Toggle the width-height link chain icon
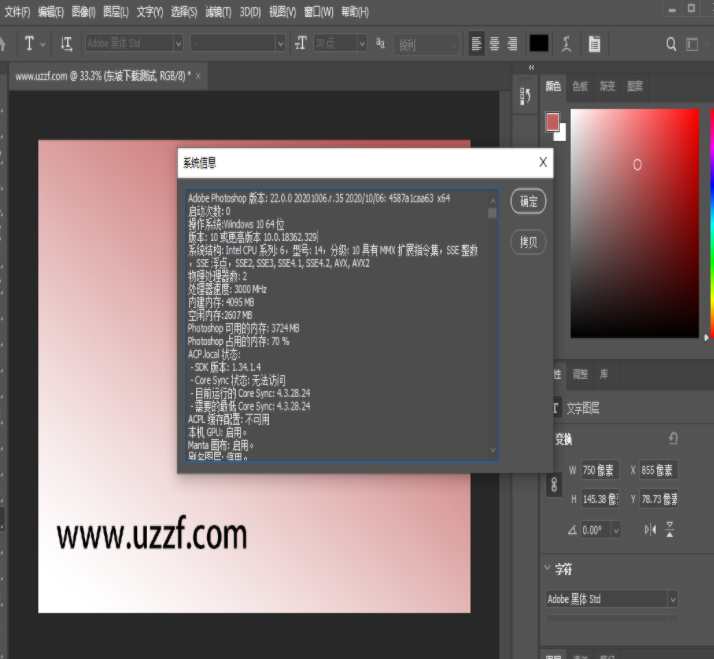 (x=554, y=484)
